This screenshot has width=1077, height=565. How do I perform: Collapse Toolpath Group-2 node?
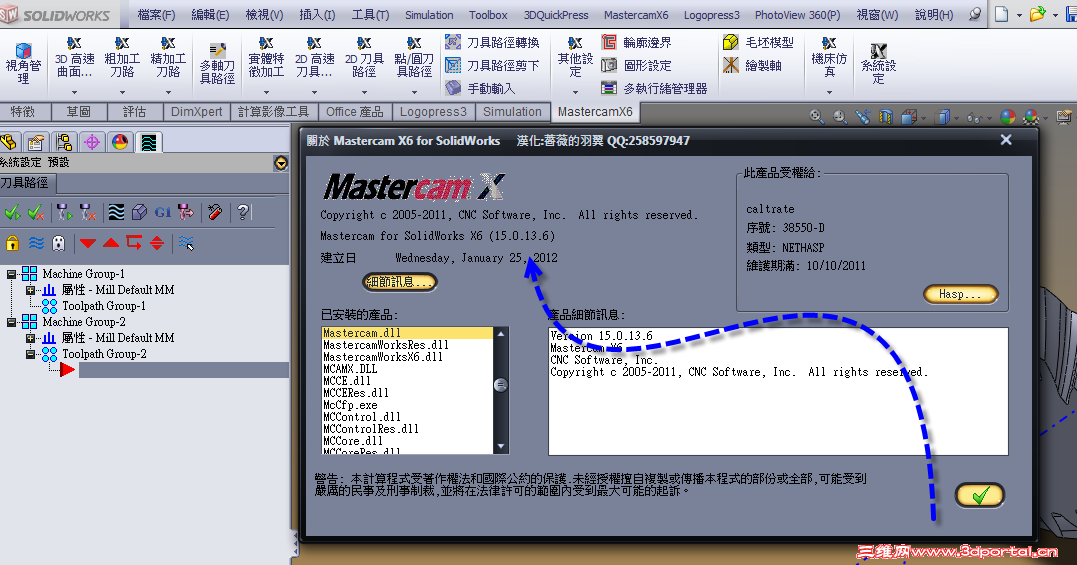click(x=30, y=354)
